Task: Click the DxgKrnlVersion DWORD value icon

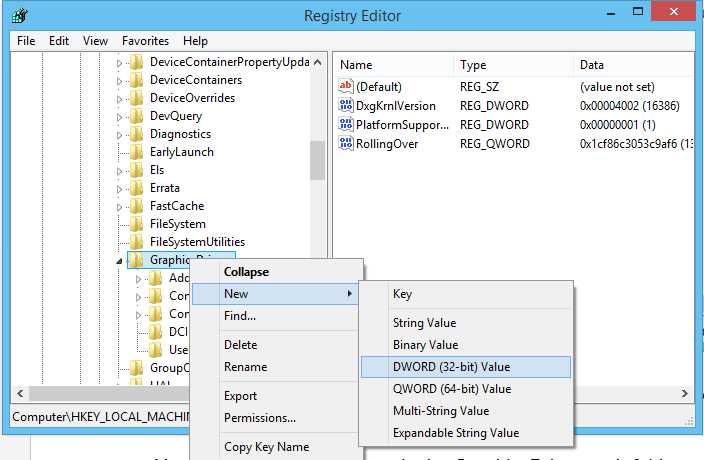Action: [x=346, y=105]
